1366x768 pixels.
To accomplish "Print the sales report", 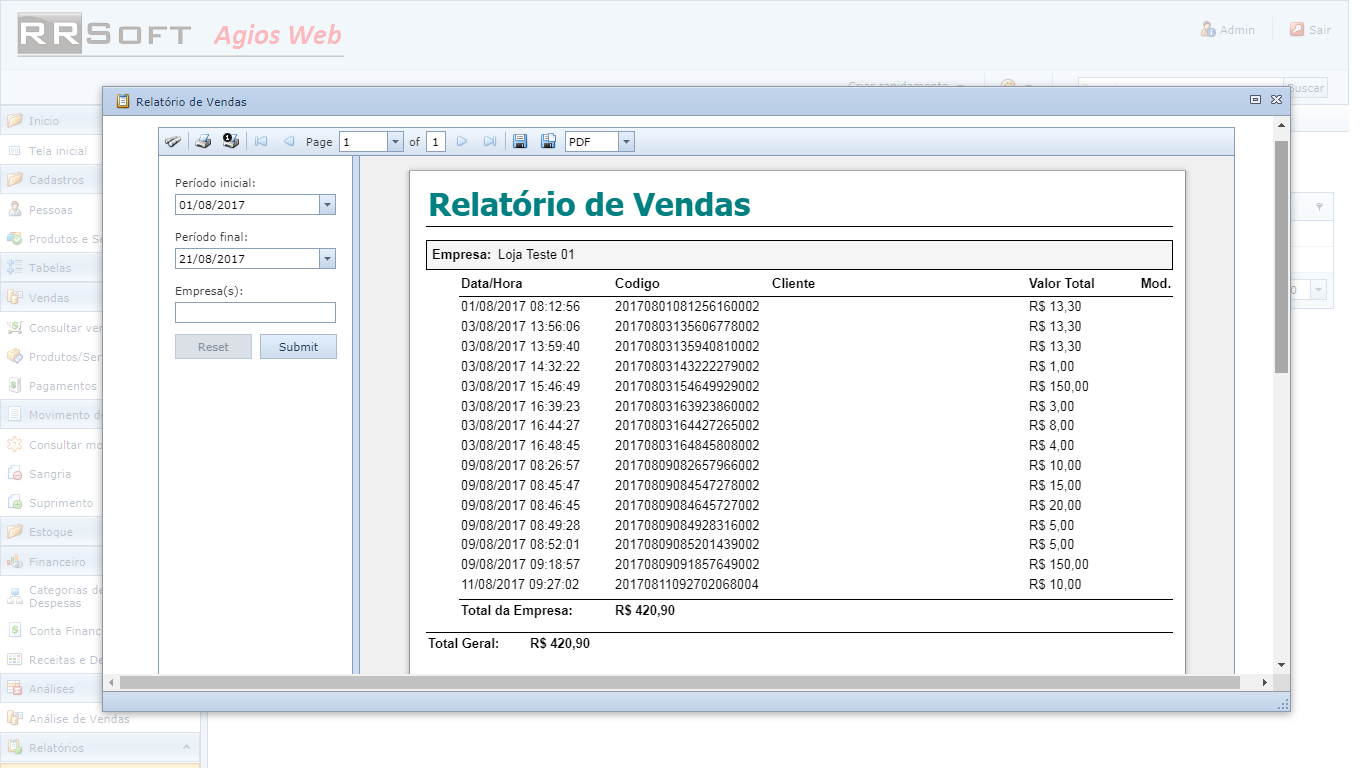I will point(203,142).
